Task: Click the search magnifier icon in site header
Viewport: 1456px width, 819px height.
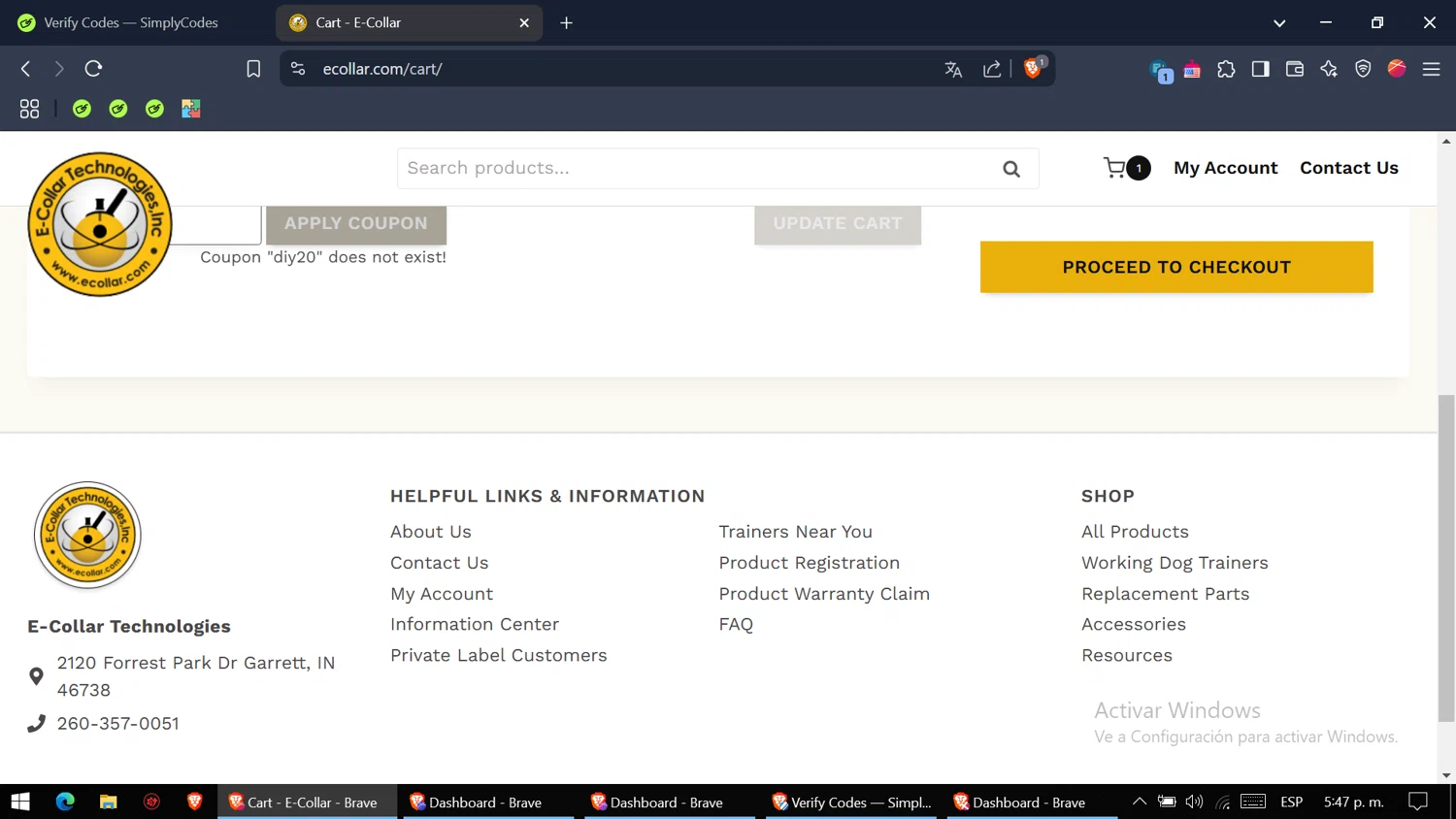Action: (x=1011, y=169)
